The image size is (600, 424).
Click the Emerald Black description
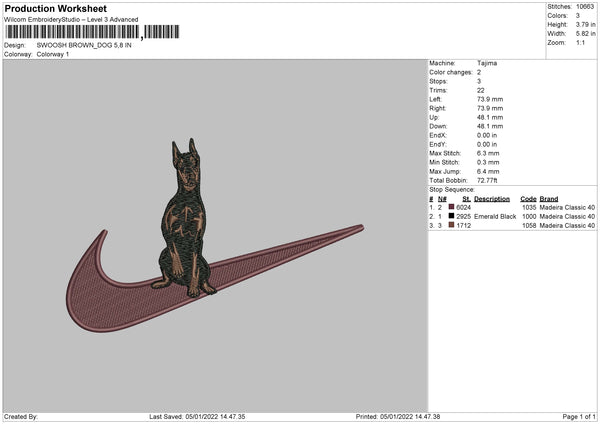coord(495,217)
